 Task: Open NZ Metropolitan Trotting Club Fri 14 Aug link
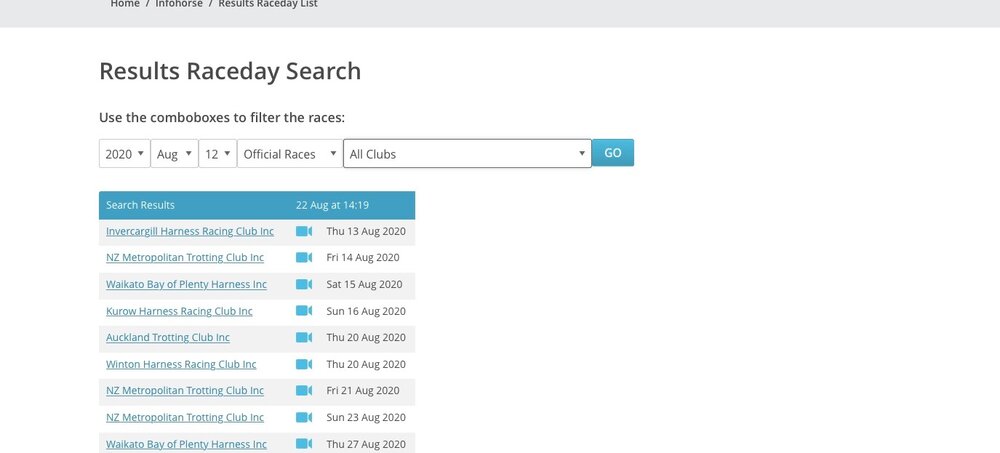[x=185, y=258]
